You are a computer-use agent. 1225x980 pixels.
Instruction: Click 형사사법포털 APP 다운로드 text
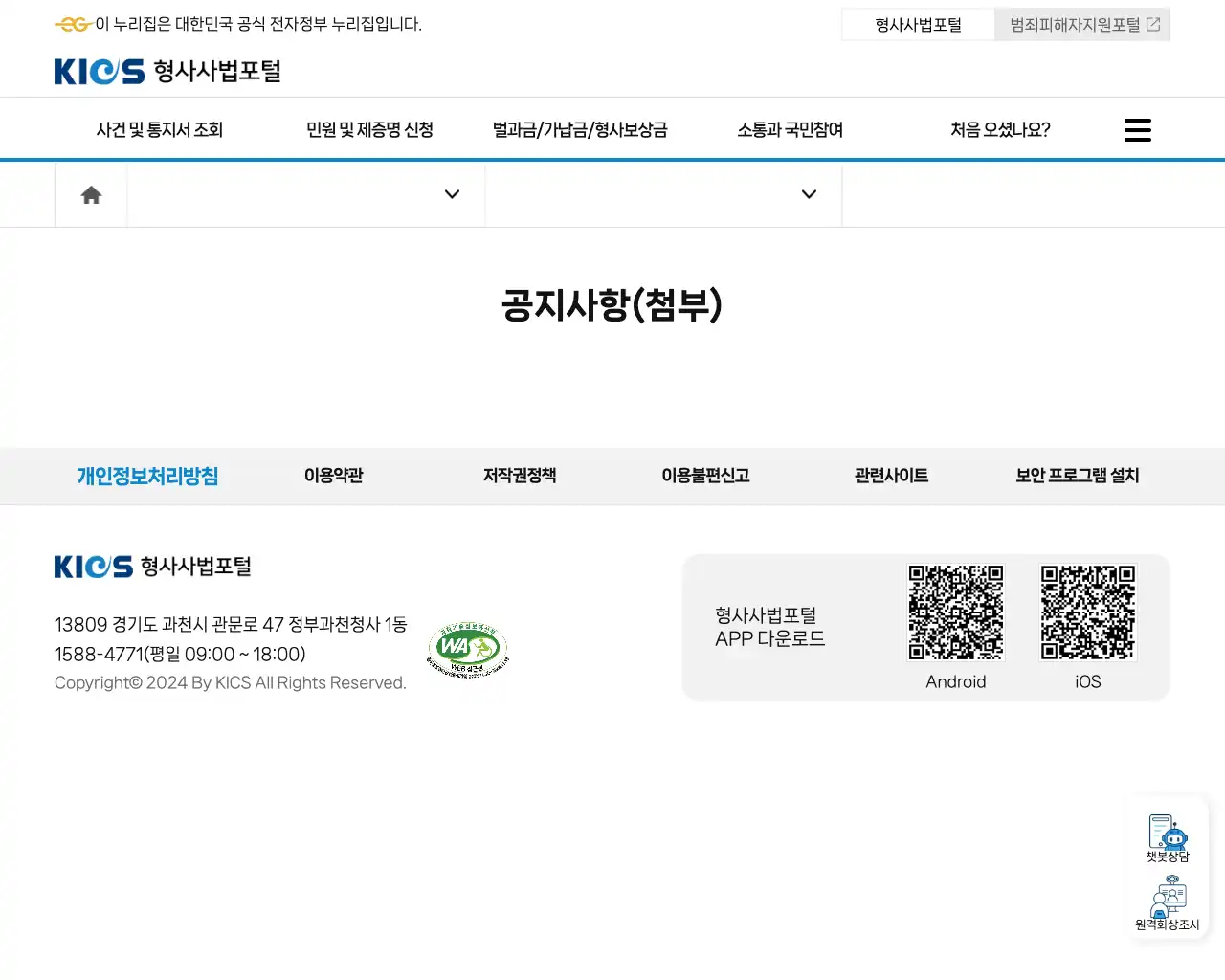click(x=769, y=627)
